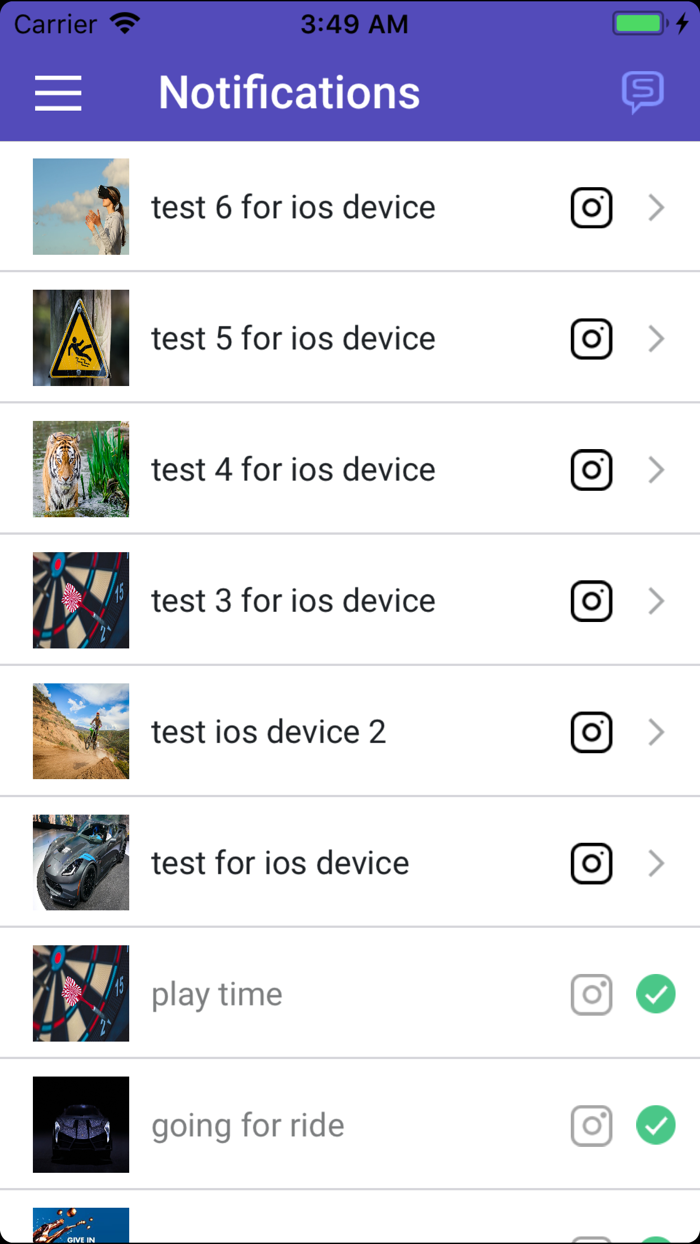Viewport: 700px width, 1244px height.
Task: Open the test 4 for ios device notification
Action: pos(293,470)
